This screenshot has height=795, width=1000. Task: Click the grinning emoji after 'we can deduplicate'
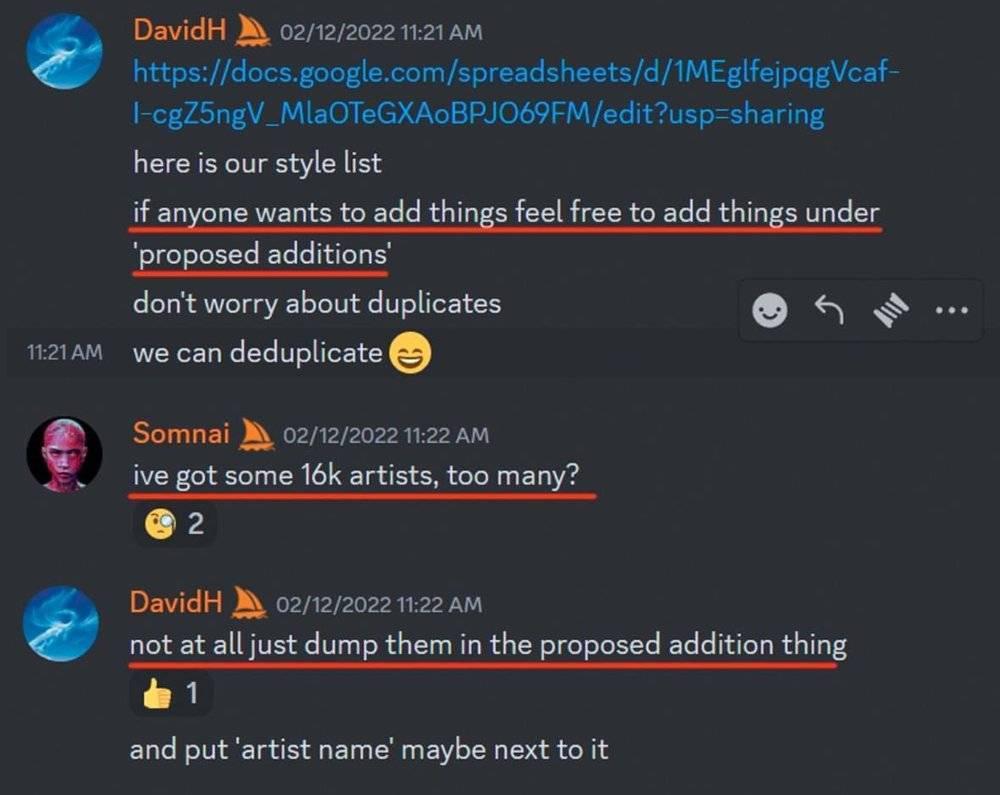[x=410, y=353]
